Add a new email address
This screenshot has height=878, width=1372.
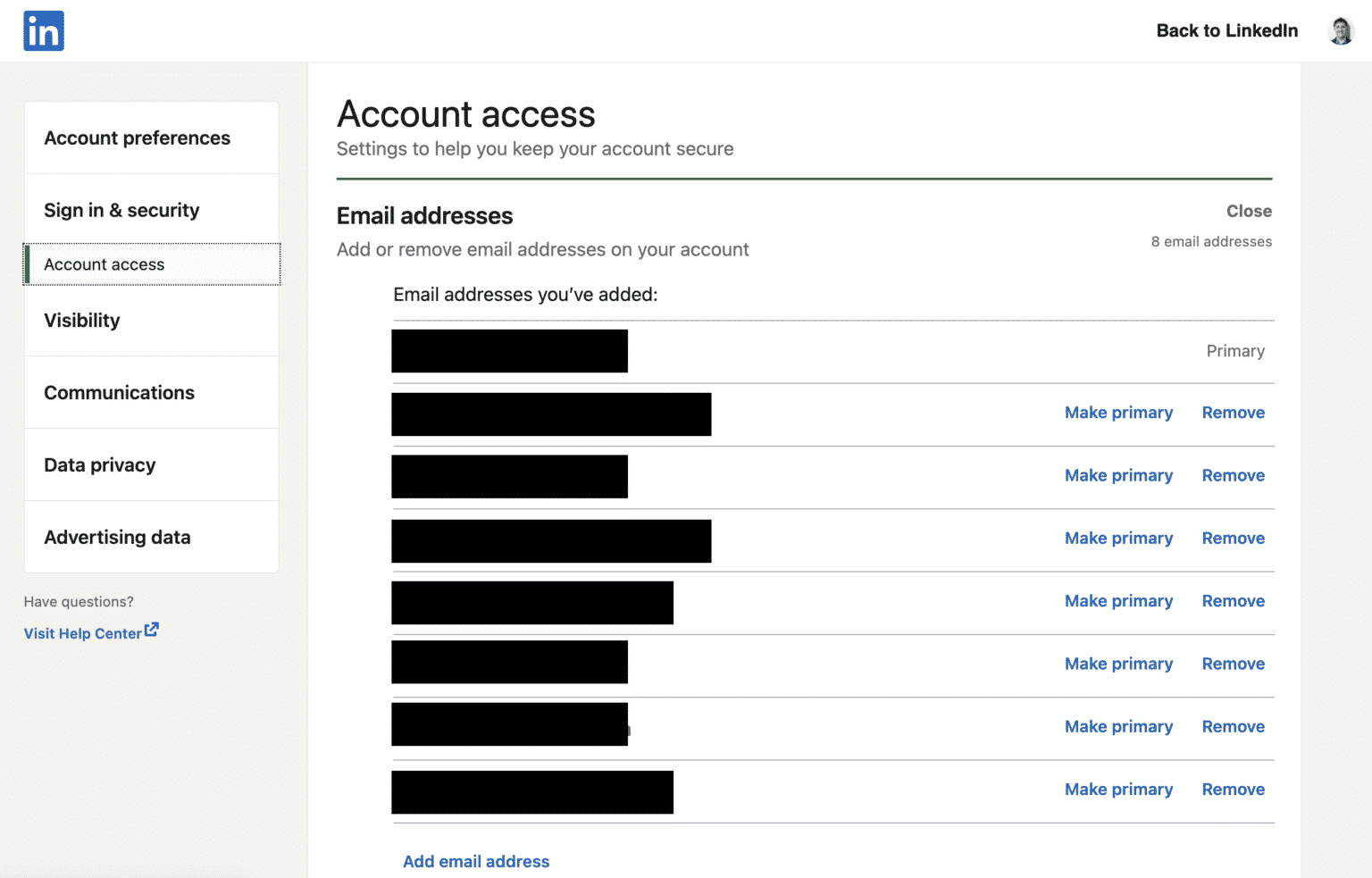click(x=475, y=861)
